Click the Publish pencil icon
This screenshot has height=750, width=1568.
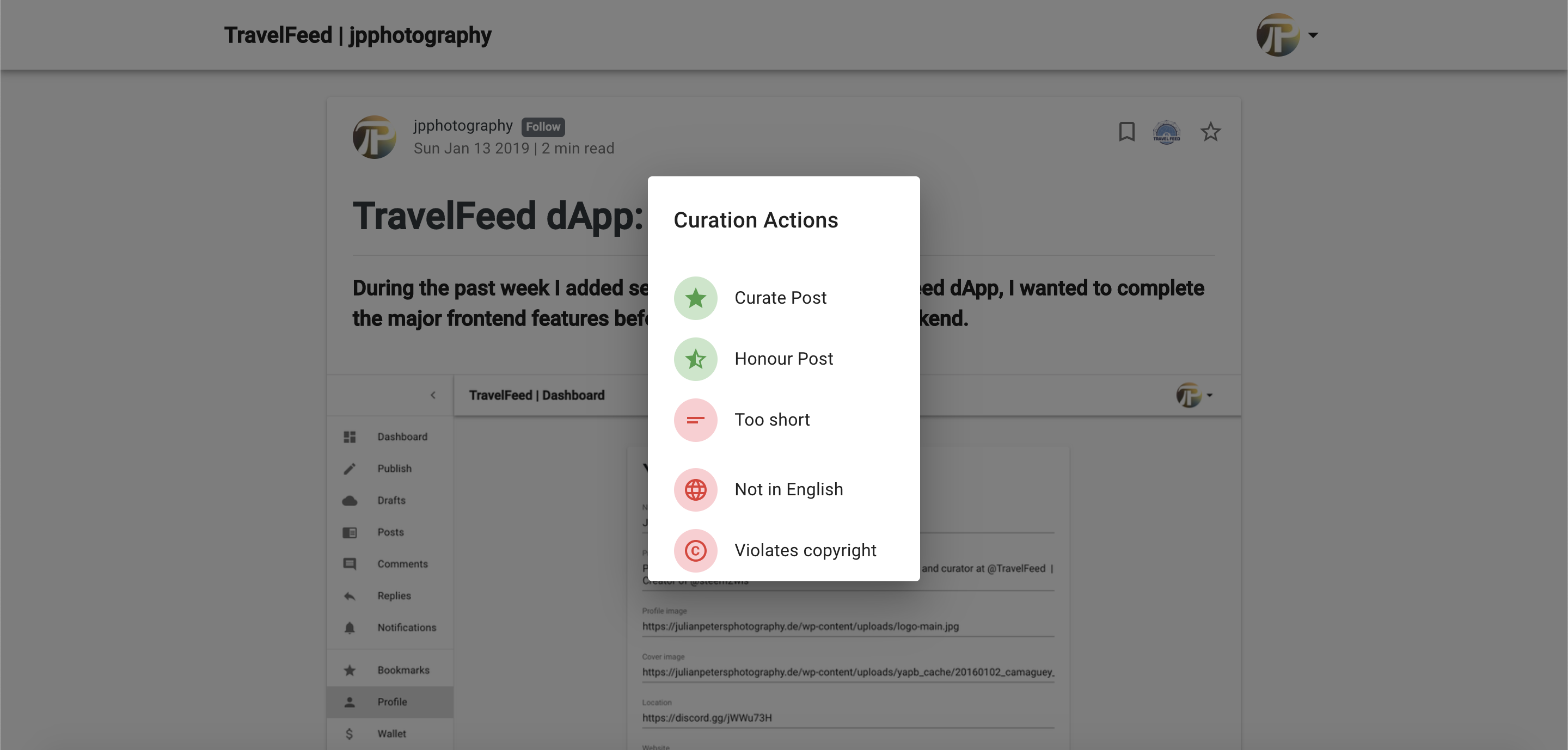pyautogui.click(x=350, y=469)
